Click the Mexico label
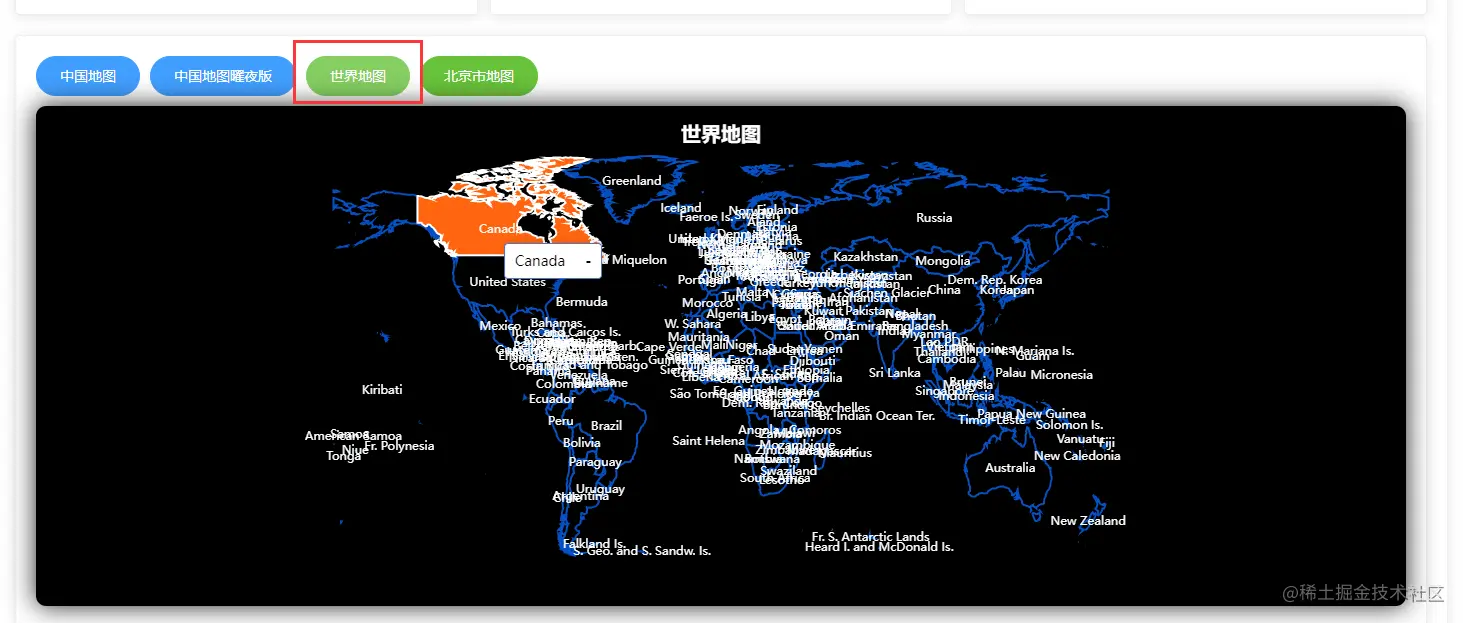Image resolution: width=1463 pixels, height=623 pixels. [500, 326]
